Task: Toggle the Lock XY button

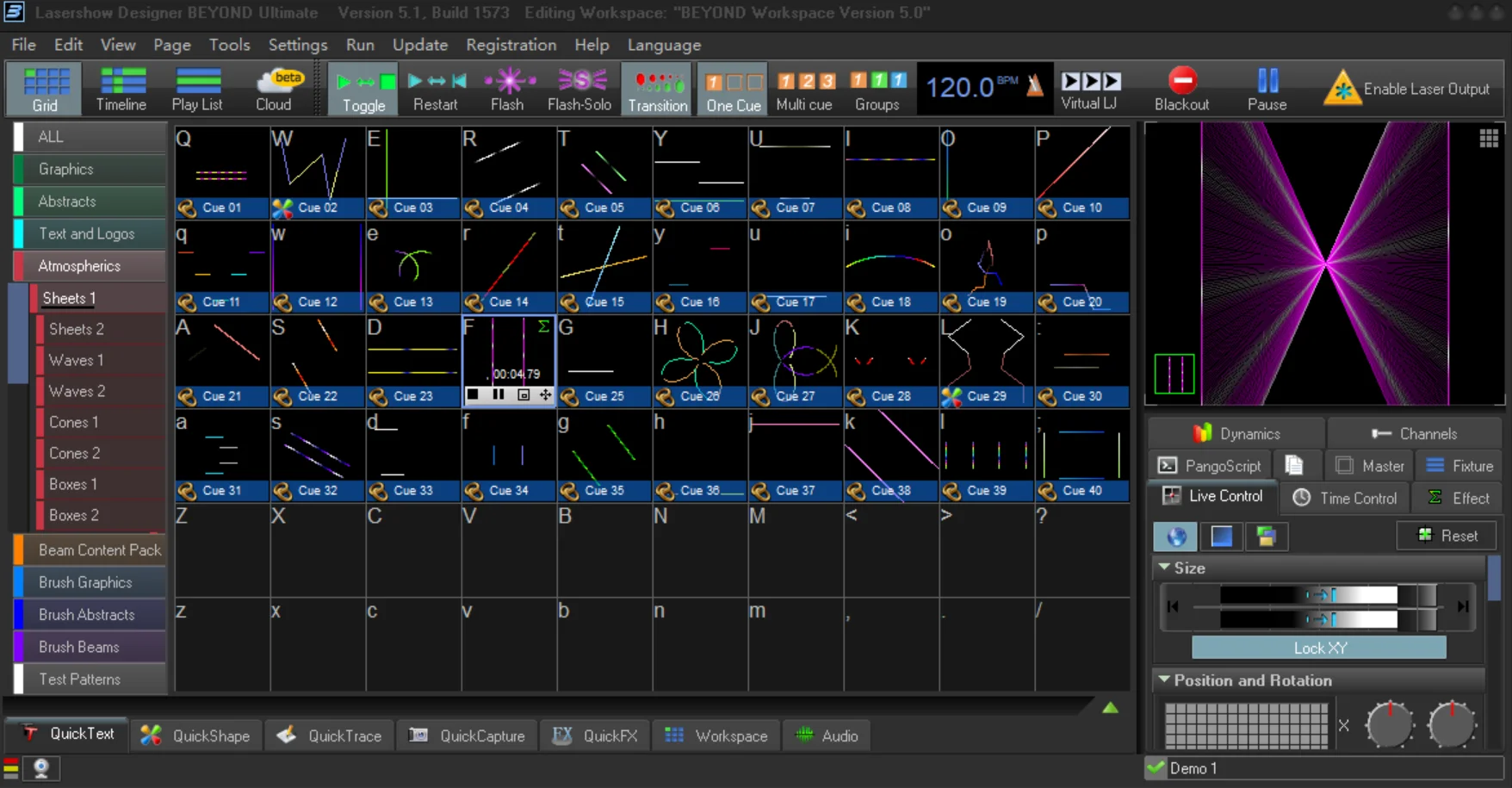Action: [x=1319, y=648]
